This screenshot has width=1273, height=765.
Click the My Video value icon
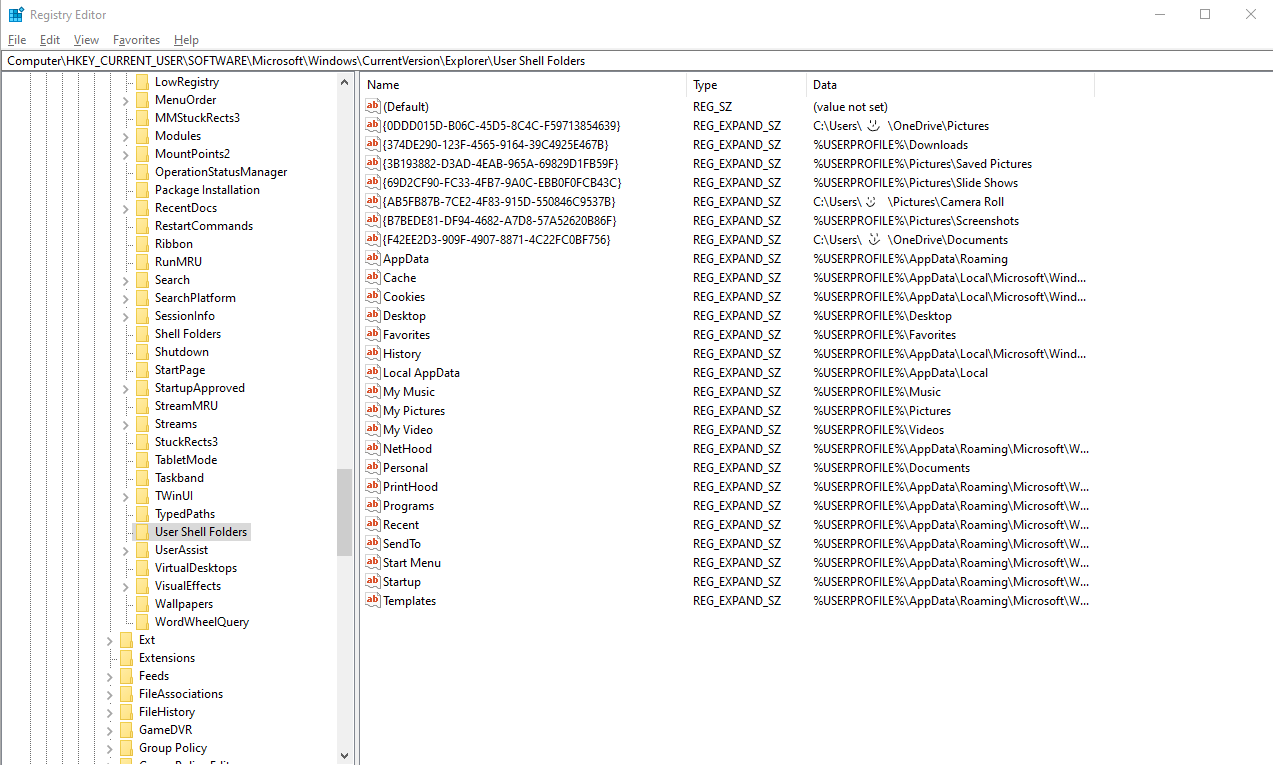[x=373, y=429]
